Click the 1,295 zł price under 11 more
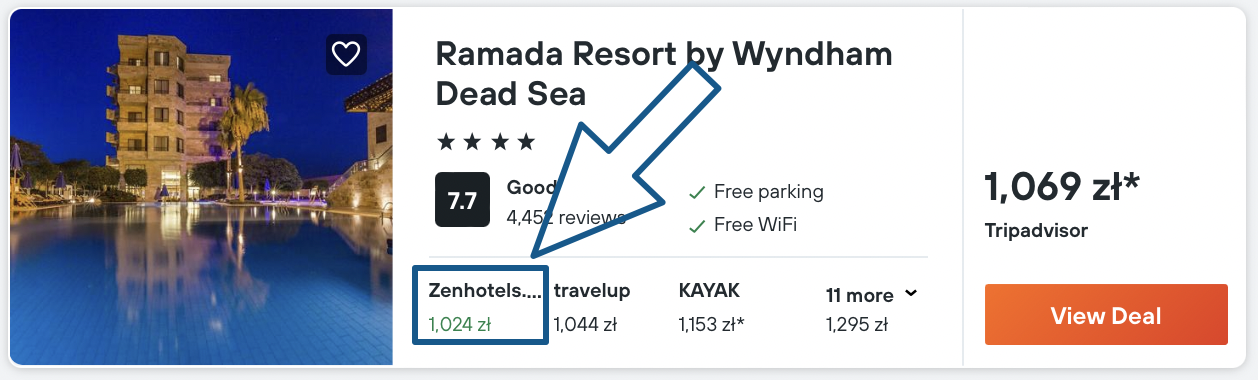 click(857, 324)
